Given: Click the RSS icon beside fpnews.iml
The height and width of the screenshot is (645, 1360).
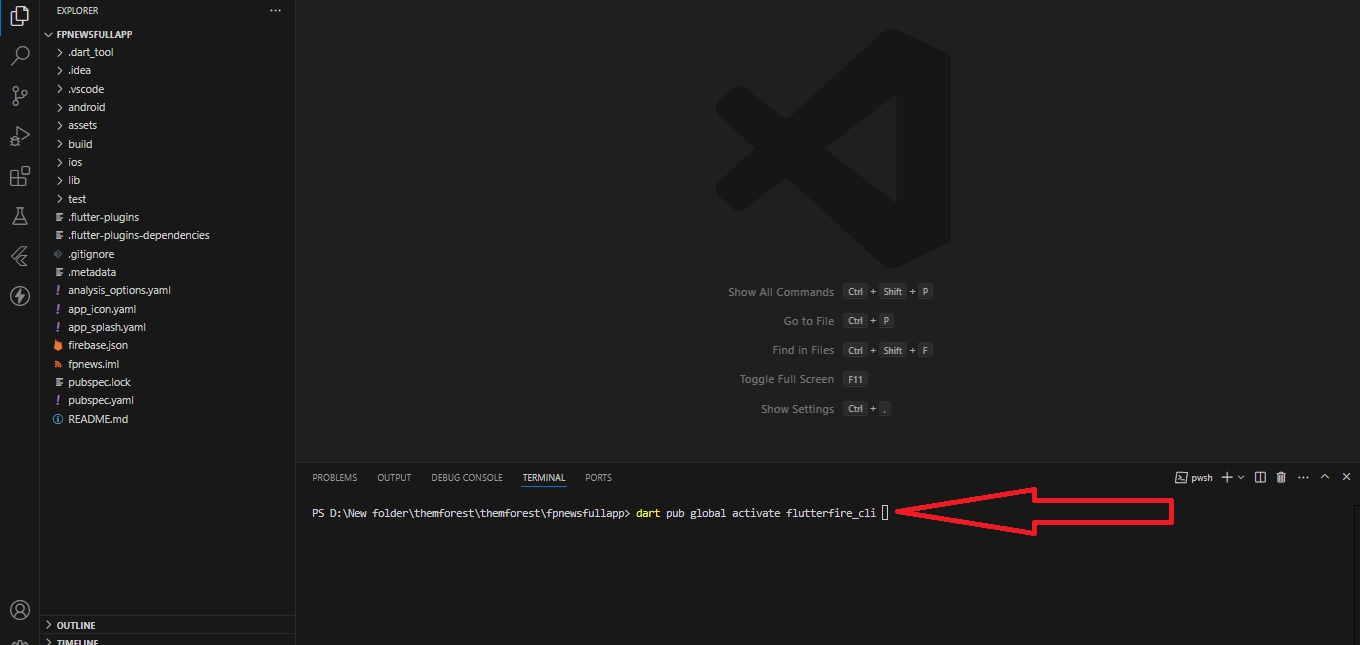Looking at the screenshot, I should click(58, 364).
